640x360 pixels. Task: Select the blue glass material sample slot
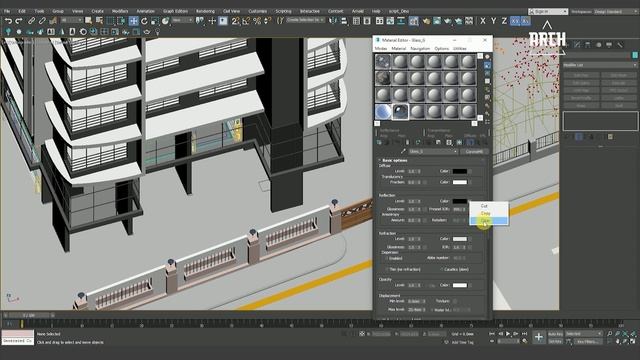(x=383, y=111)
